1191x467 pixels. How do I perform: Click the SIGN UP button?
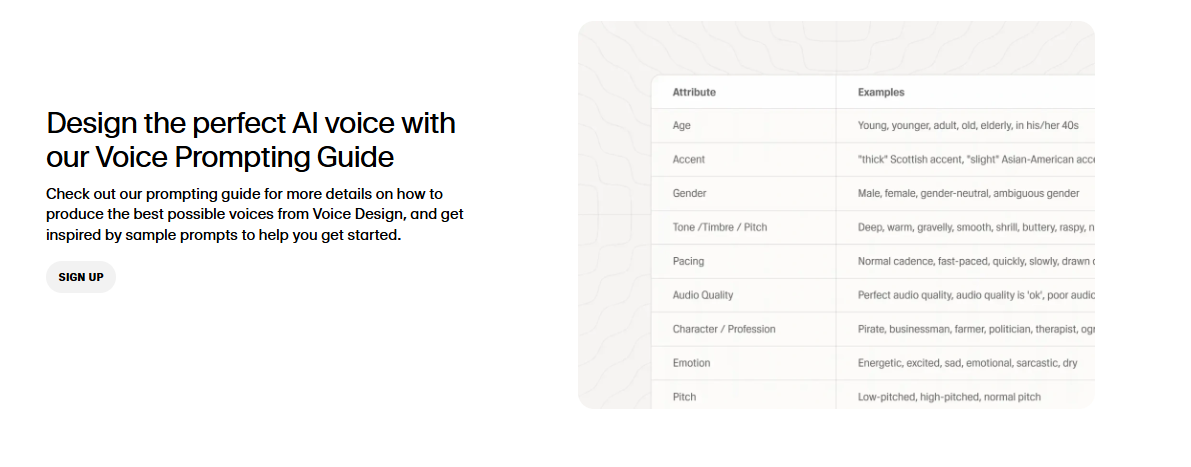point(81,277)
